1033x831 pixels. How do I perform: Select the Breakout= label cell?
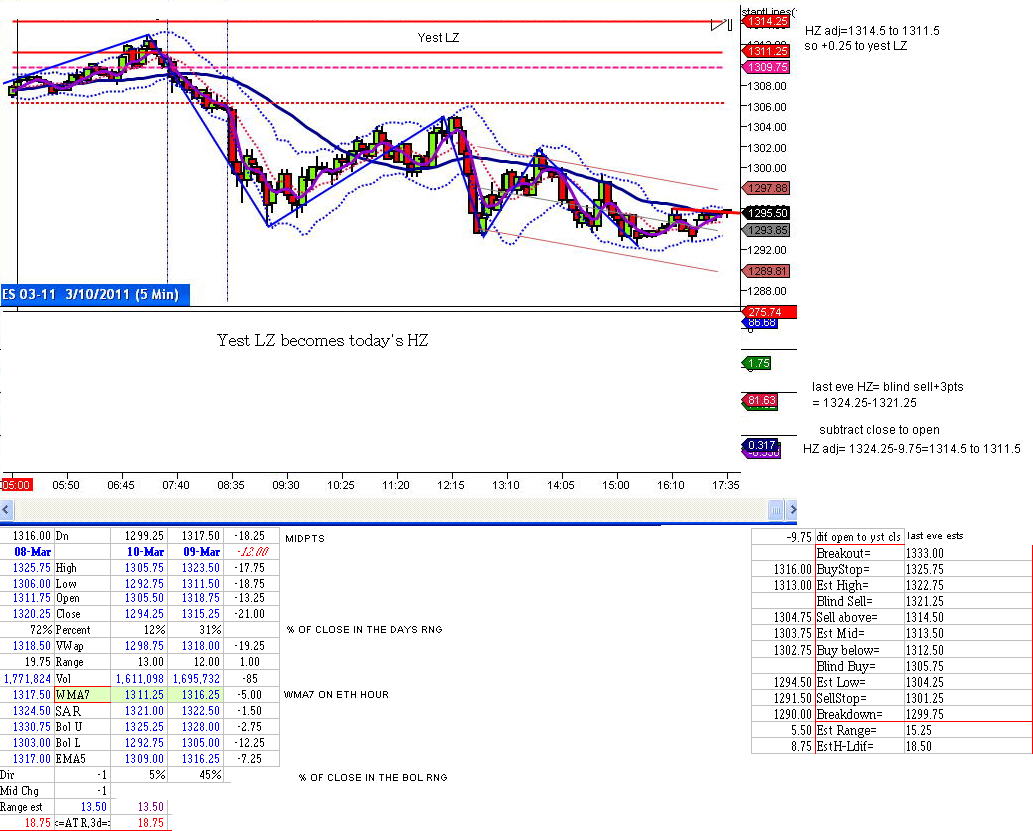click(x=860, y=554)
